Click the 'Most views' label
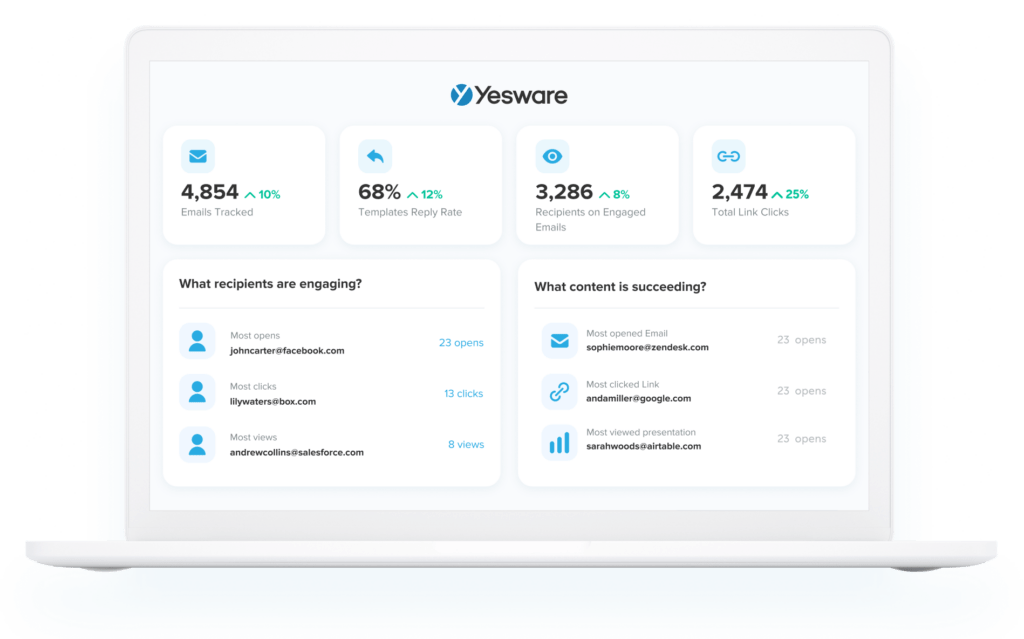 click(253, 438)
